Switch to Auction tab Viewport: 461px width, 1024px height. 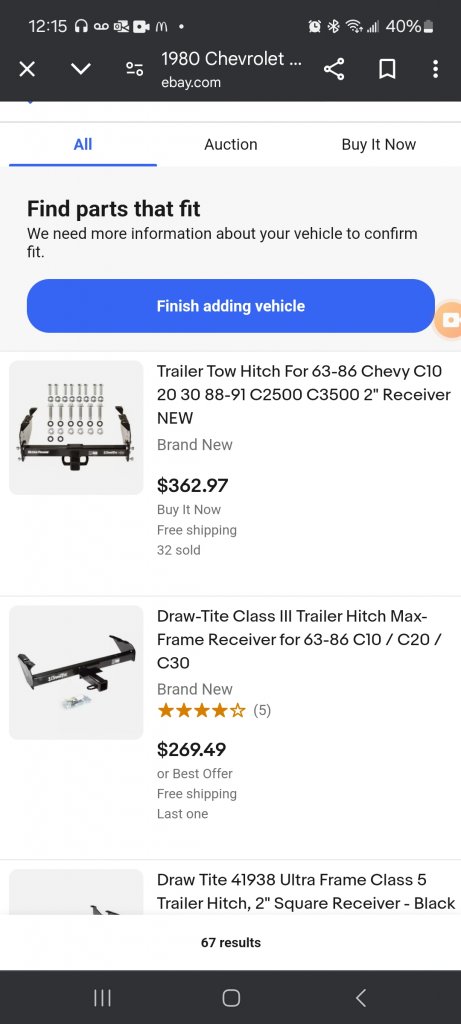pyautogui.click(x=230, y=144)
